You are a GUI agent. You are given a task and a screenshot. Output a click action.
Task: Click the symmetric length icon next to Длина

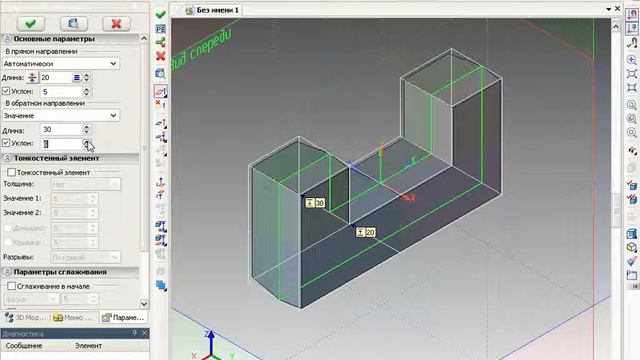click(x=32, y=78)
